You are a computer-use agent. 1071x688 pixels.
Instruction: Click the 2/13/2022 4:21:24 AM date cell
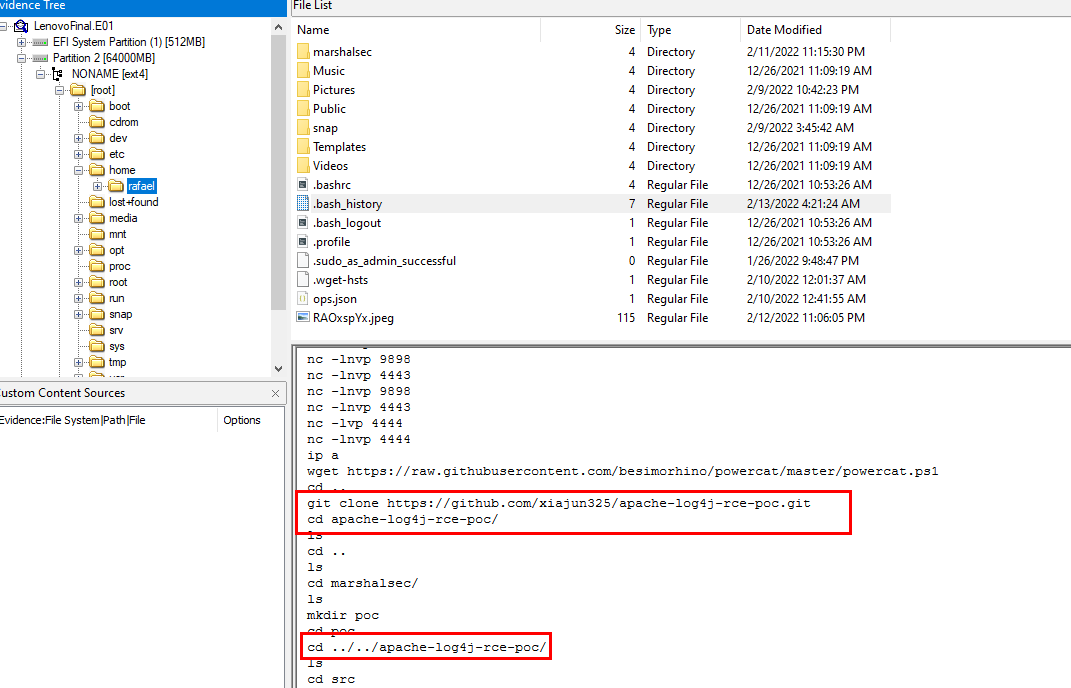(803, 204)
